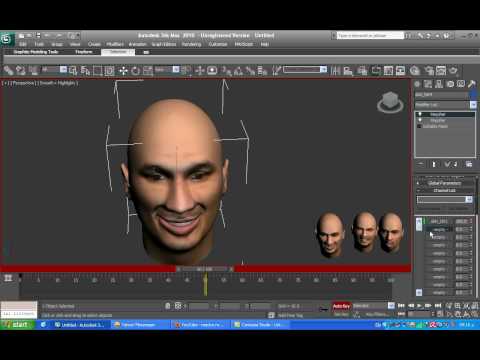Switch to the Create command panel tab
The image size is (480, 360).
[417, 84]
